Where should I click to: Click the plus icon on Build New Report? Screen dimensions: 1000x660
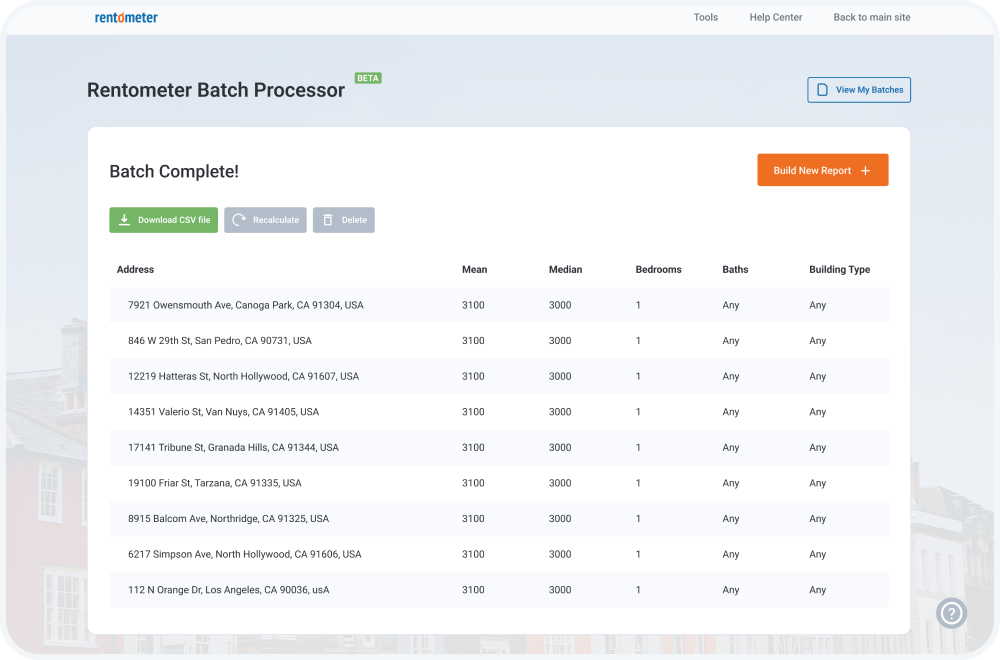[865, 170]
